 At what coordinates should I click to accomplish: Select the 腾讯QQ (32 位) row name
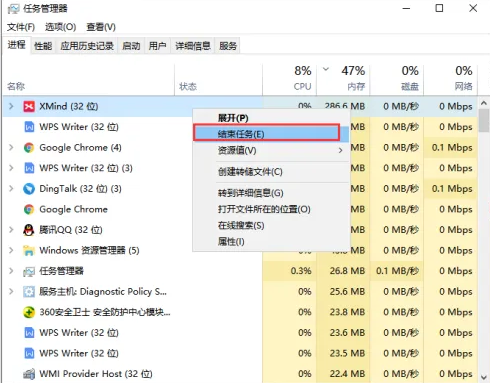[71, 230]
